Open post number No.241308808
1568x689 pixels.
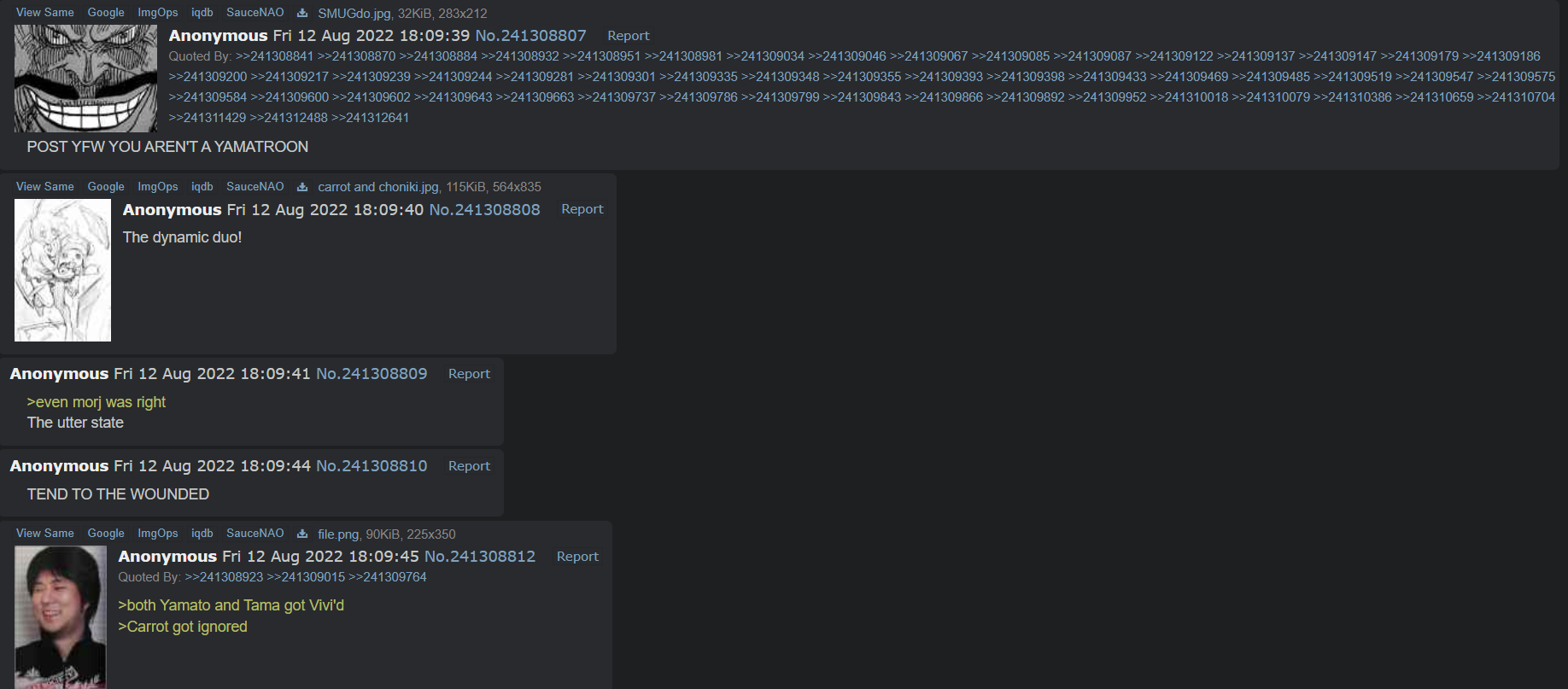click(x=484, y=210)
